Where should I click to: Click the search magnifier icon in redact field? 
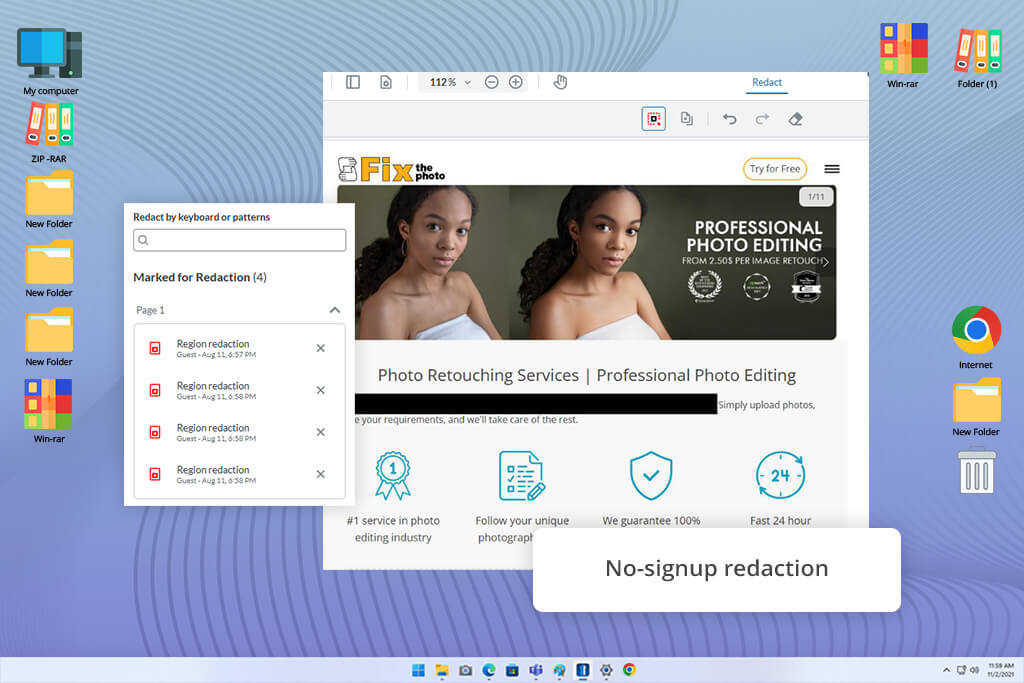[144, 240]
